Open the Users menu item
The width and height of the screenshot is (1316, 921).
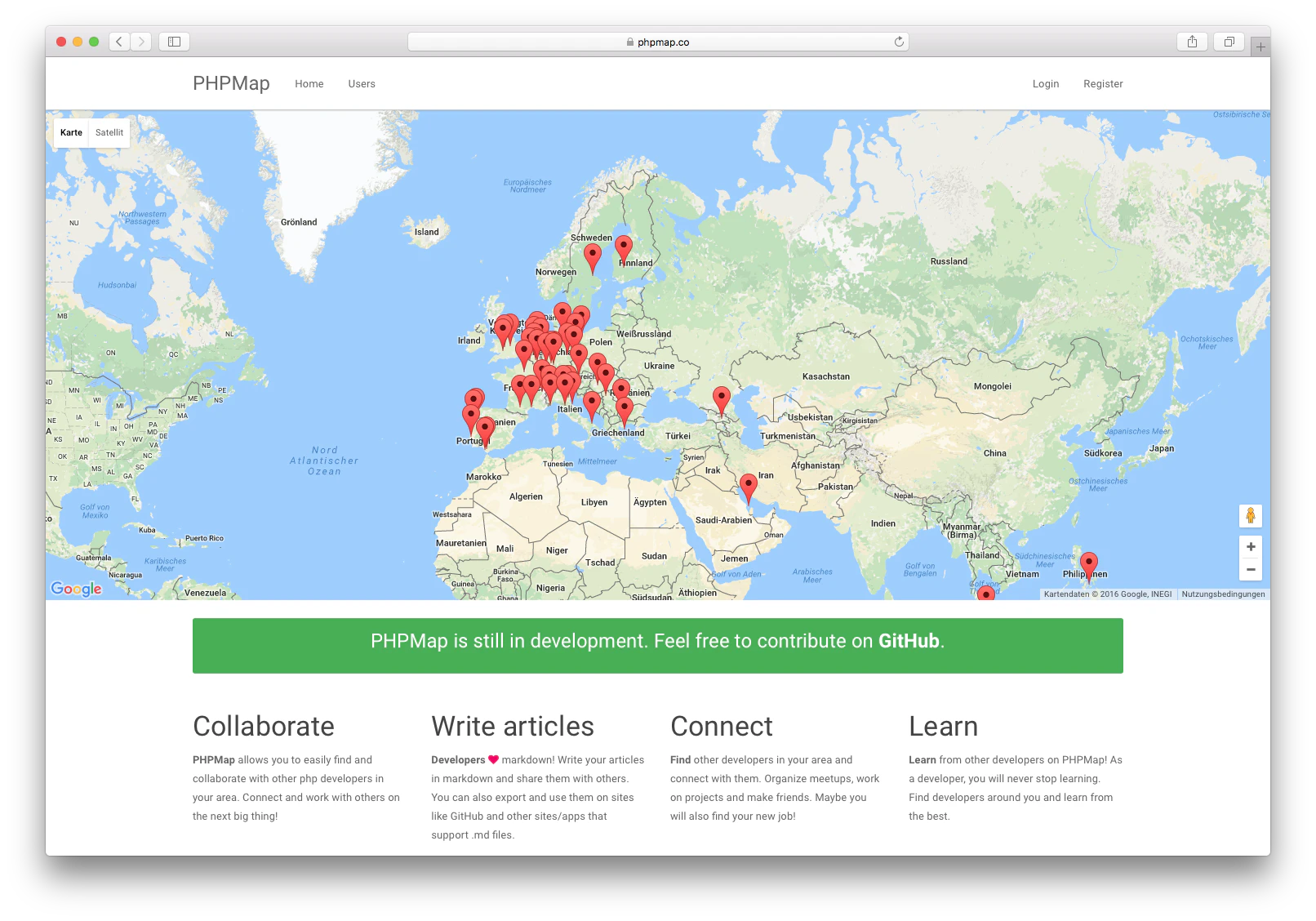coord(362,84)
